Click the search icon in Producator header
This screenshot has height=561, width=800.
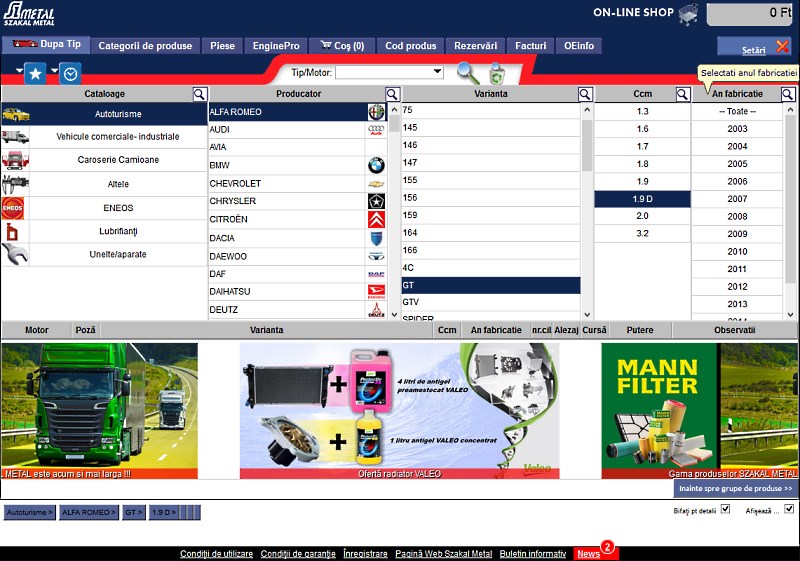(392, 94)
